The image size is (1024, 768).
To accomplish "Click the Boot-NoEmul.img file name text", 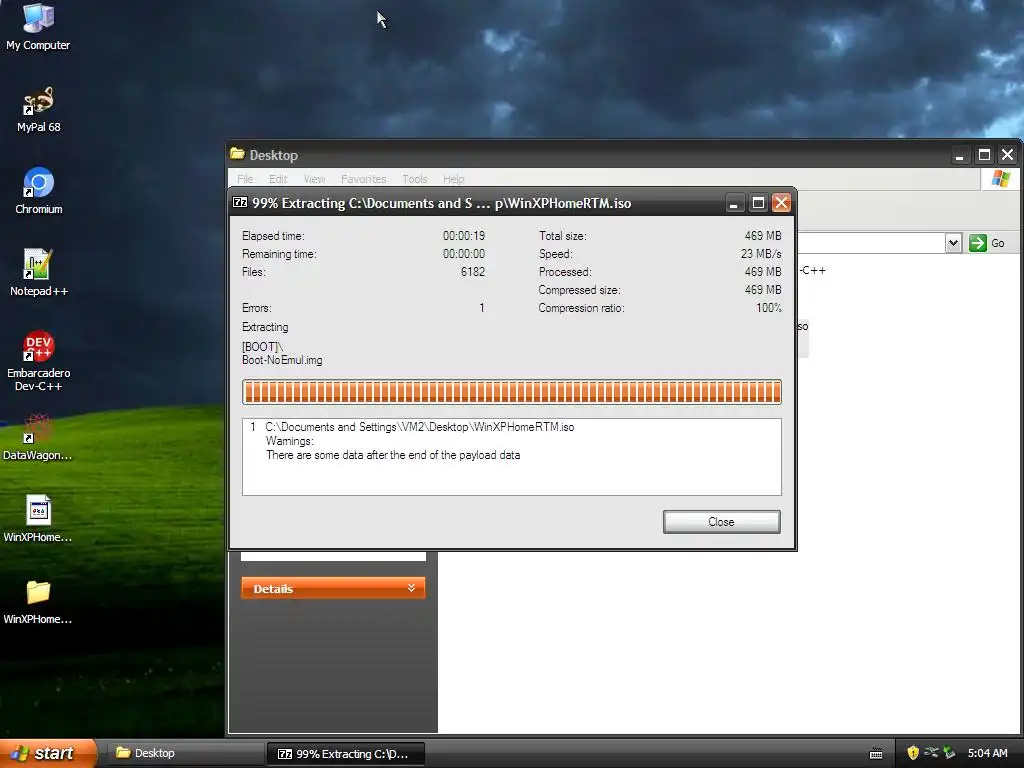I will 282,360.
